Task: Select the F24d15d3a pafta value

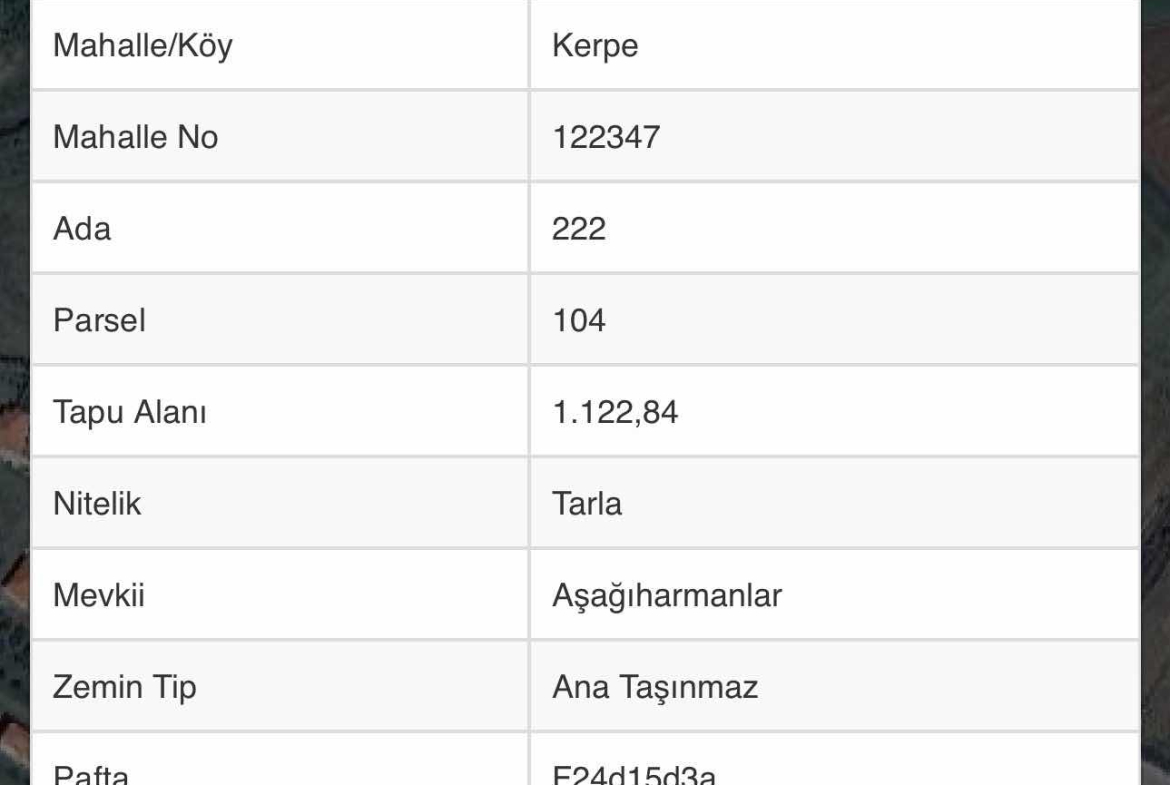Action: click(x=634, y=774)
